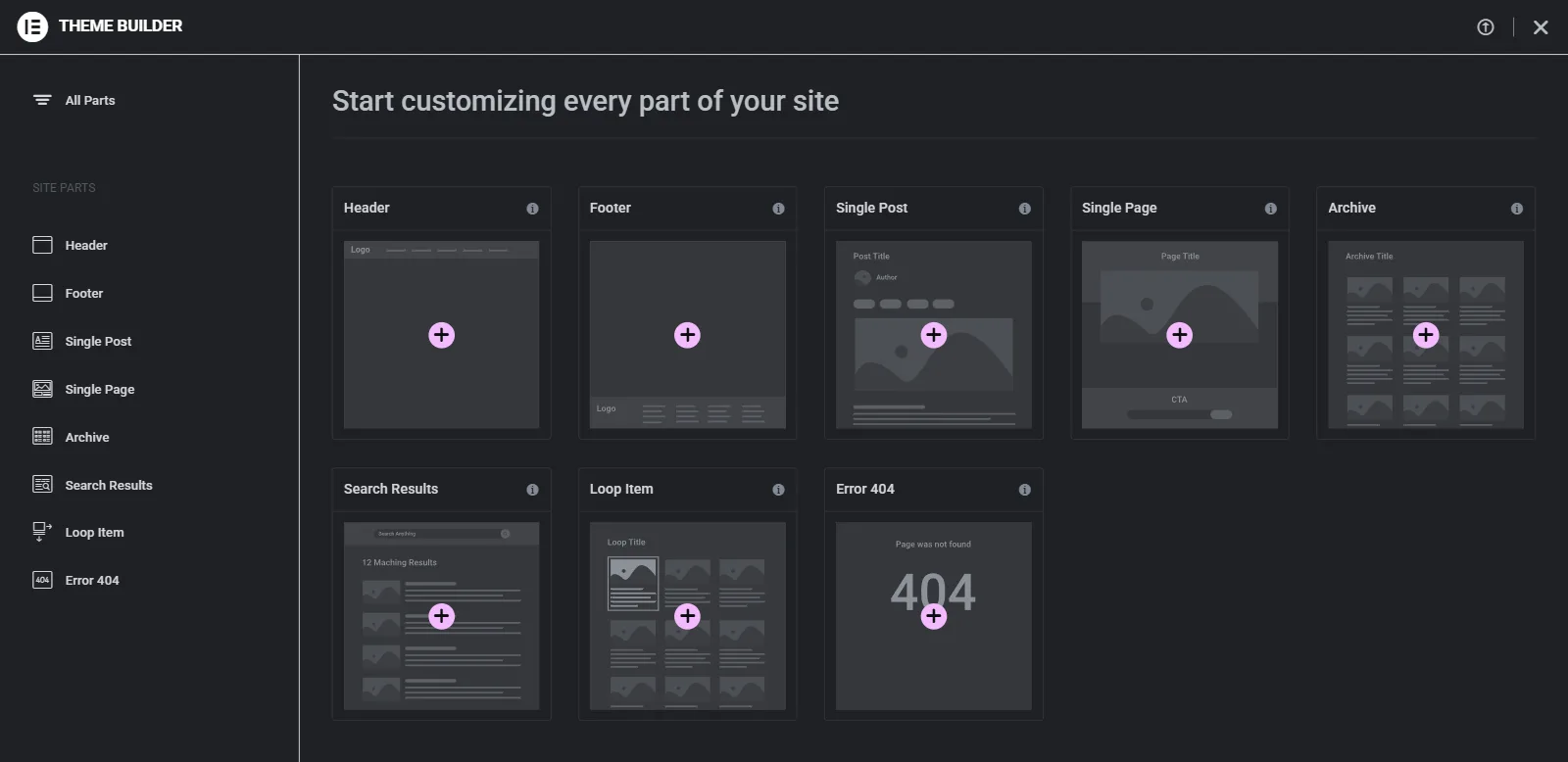Open Header in Site Parts list

(x=86, y=245)
